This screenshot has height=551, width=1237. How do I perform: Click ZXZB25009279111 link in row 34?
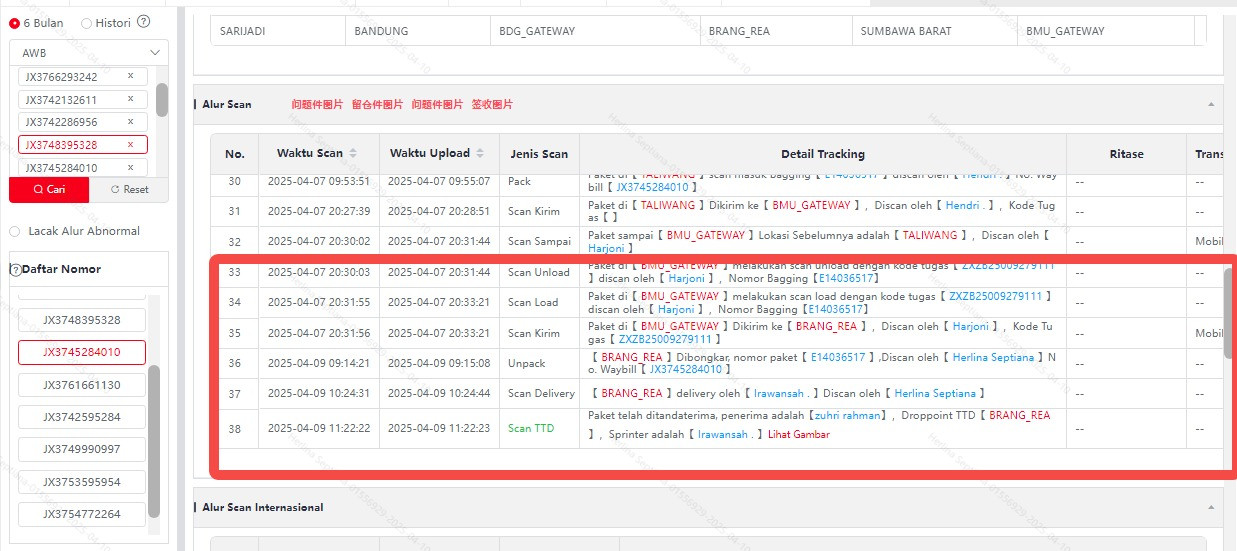coord(995,296)
